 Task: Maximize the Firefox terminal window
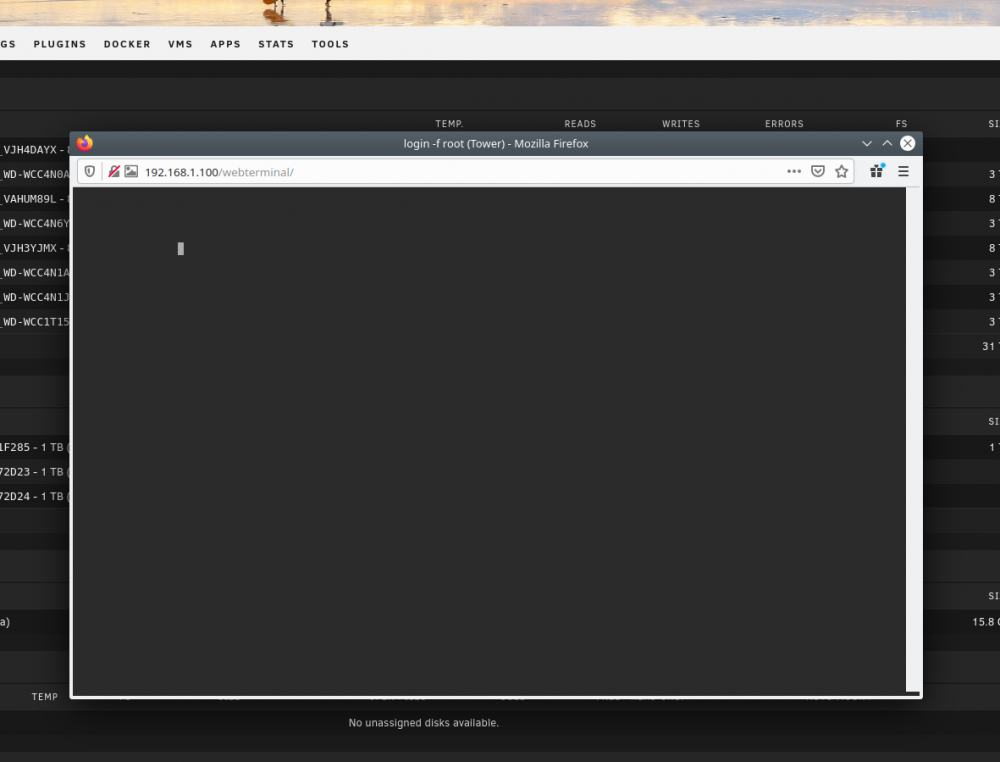pyautogui.click(x=887, y=143)
